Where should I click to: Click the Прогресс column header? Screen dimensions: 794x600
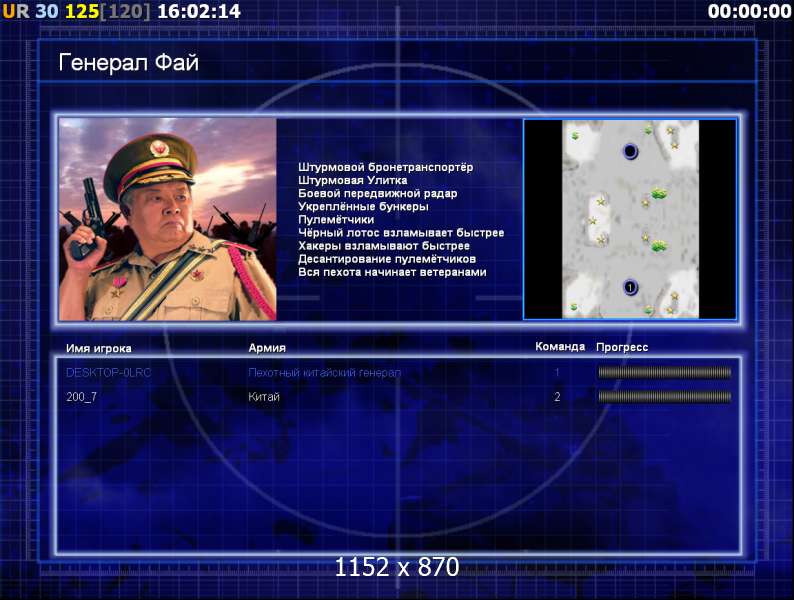click(x=622, y=347)
